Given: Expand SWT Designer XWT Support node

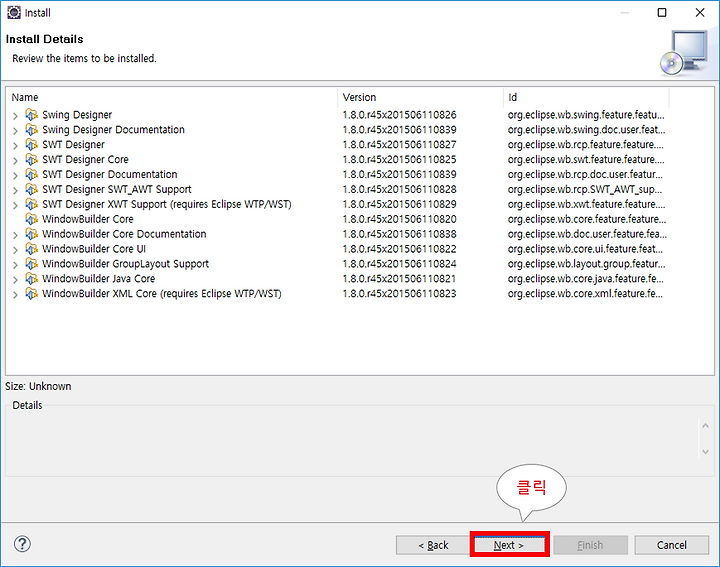Looking at the screenshot, I should [x=15, y=205].
